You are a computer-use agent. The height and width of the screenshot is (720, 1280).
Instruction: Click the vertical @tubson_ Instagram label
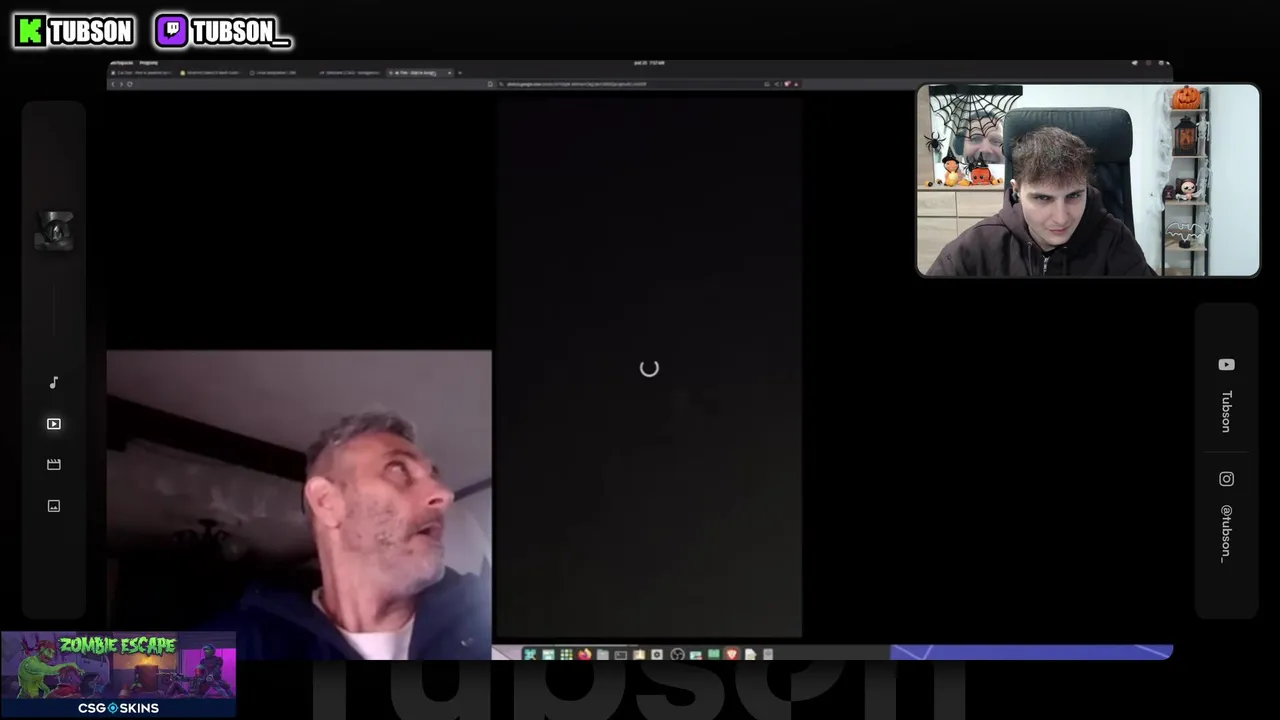[1226, 533]
